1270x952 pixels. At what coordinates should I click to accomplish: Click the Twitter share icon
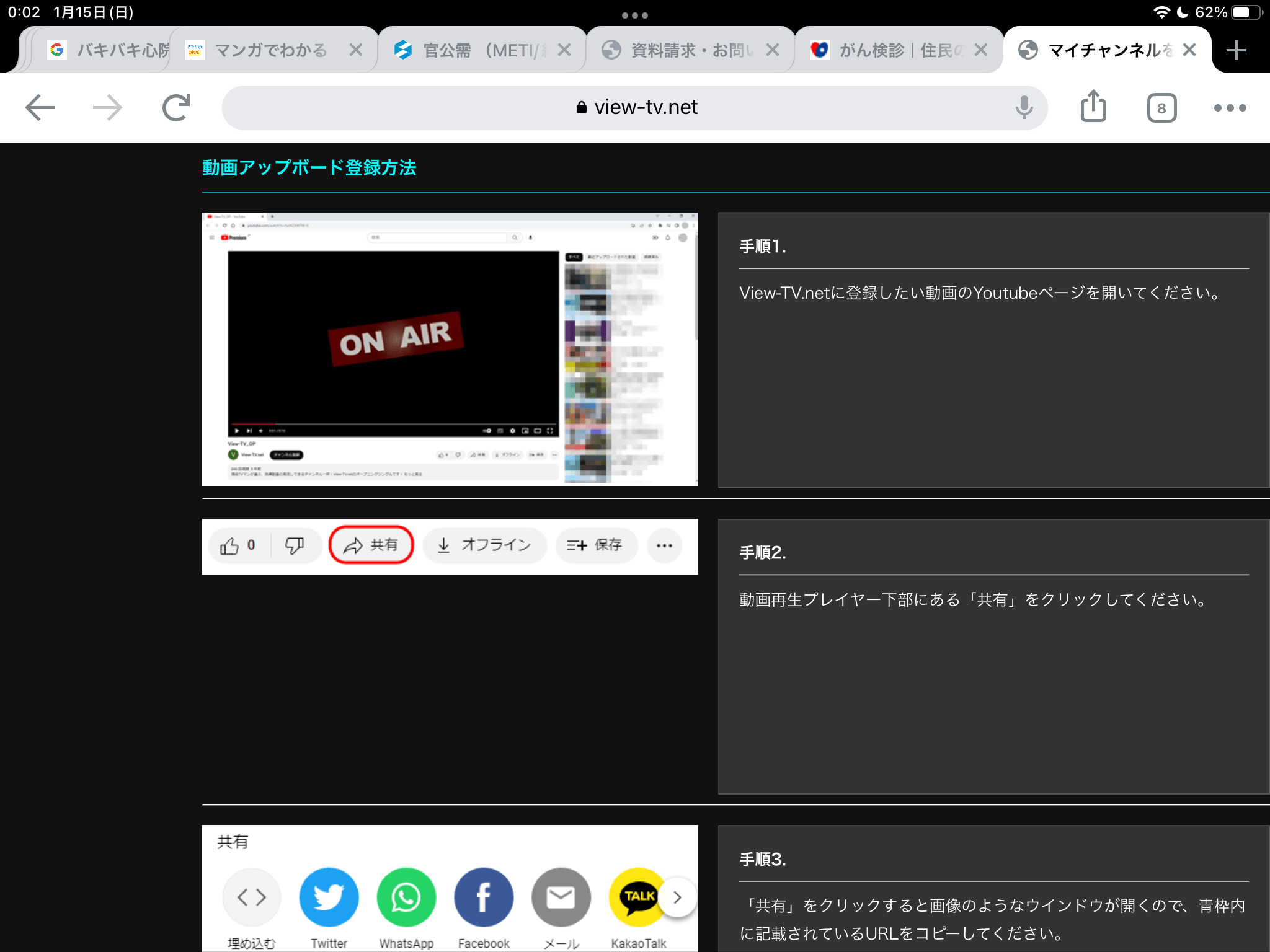coord(329,897)
